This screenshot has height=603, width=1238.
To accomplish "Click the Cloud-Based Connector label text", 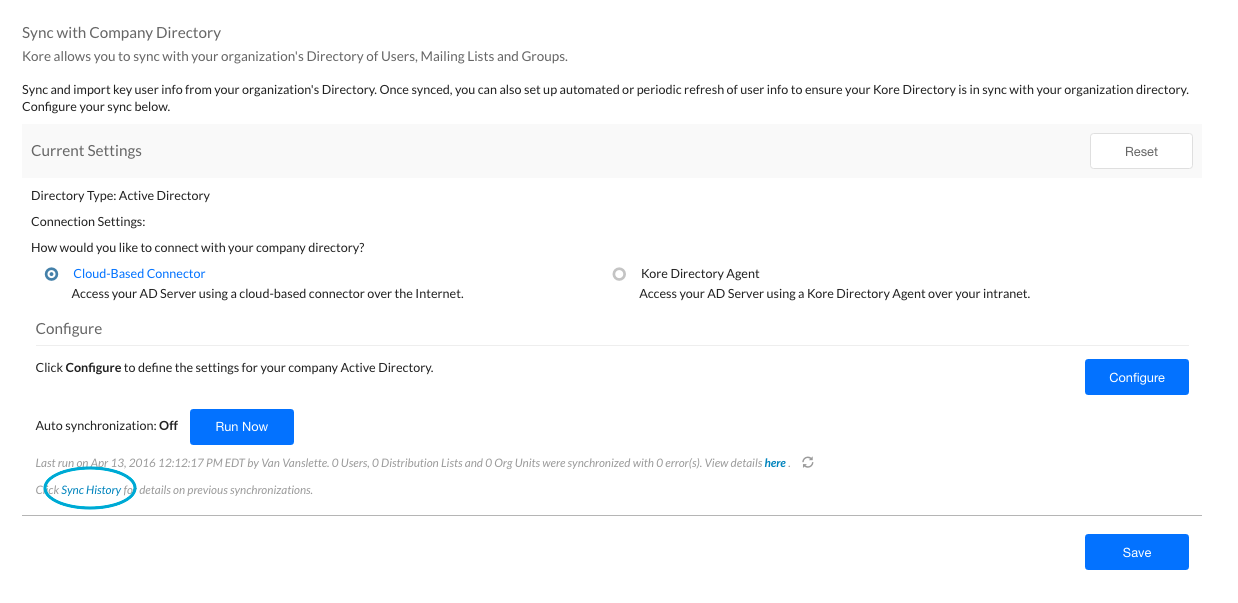I will (x=139, y=274).
